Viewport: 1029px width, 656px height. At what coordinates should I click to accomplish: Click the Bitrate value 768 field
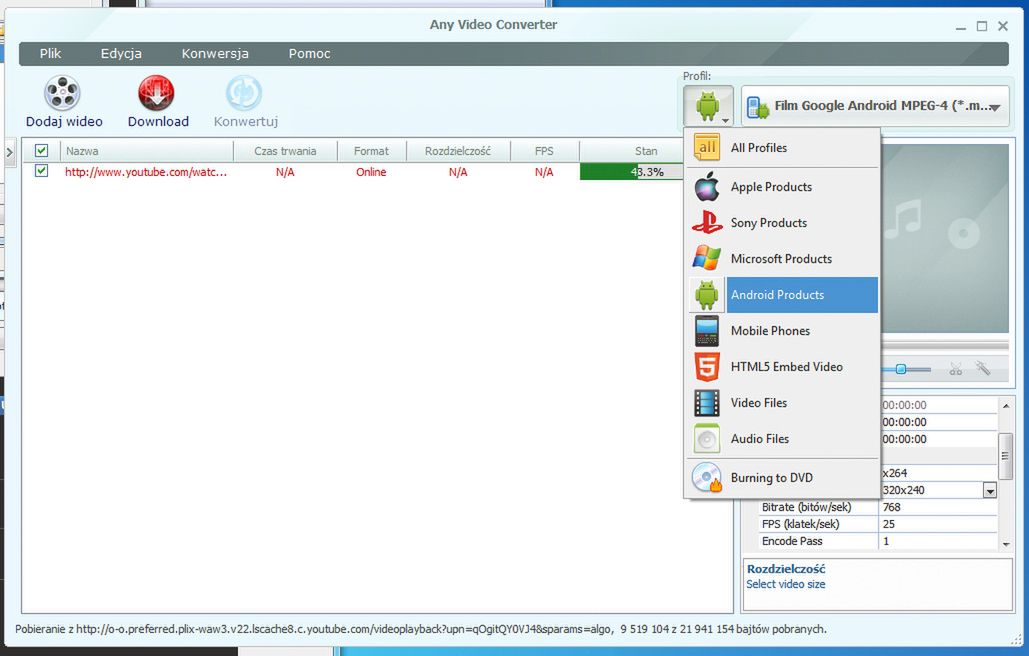(x=937, y=507)
